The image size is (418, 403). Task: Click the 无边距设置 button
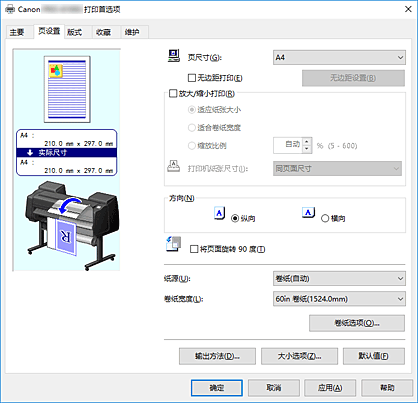point(353,78)
